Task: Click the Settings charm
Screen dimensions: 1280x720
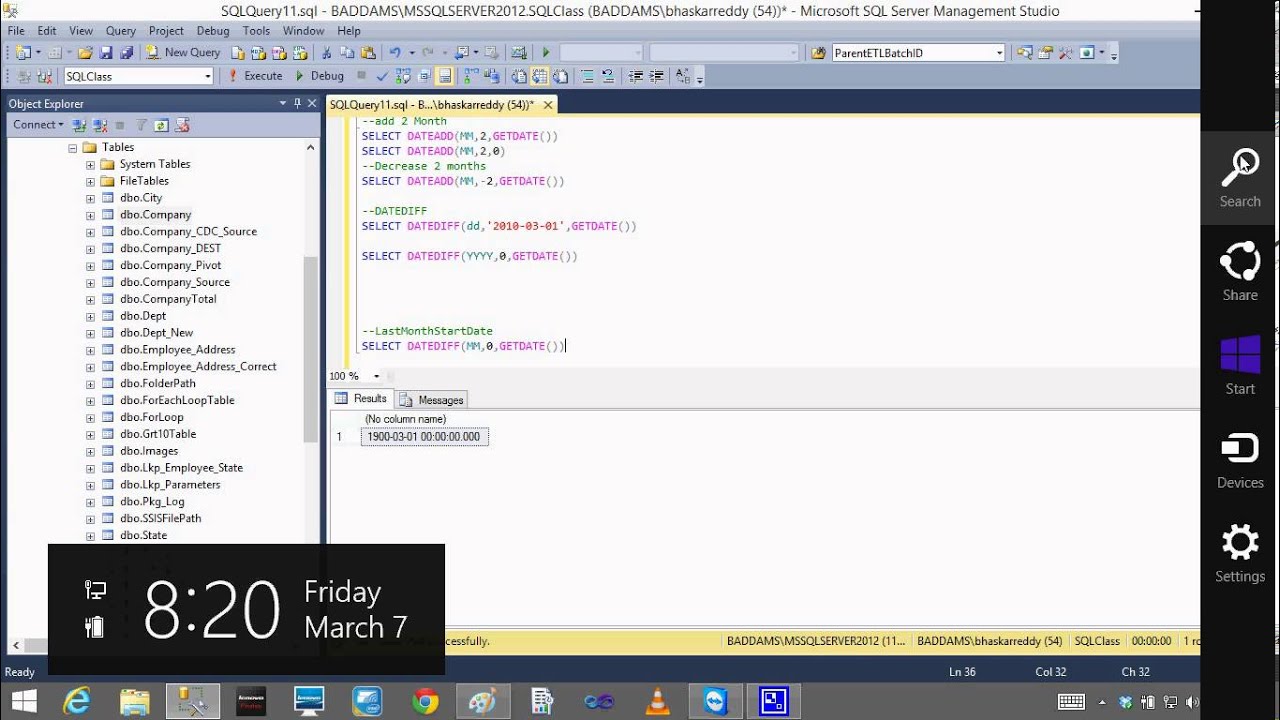Action: point(1240,553)
